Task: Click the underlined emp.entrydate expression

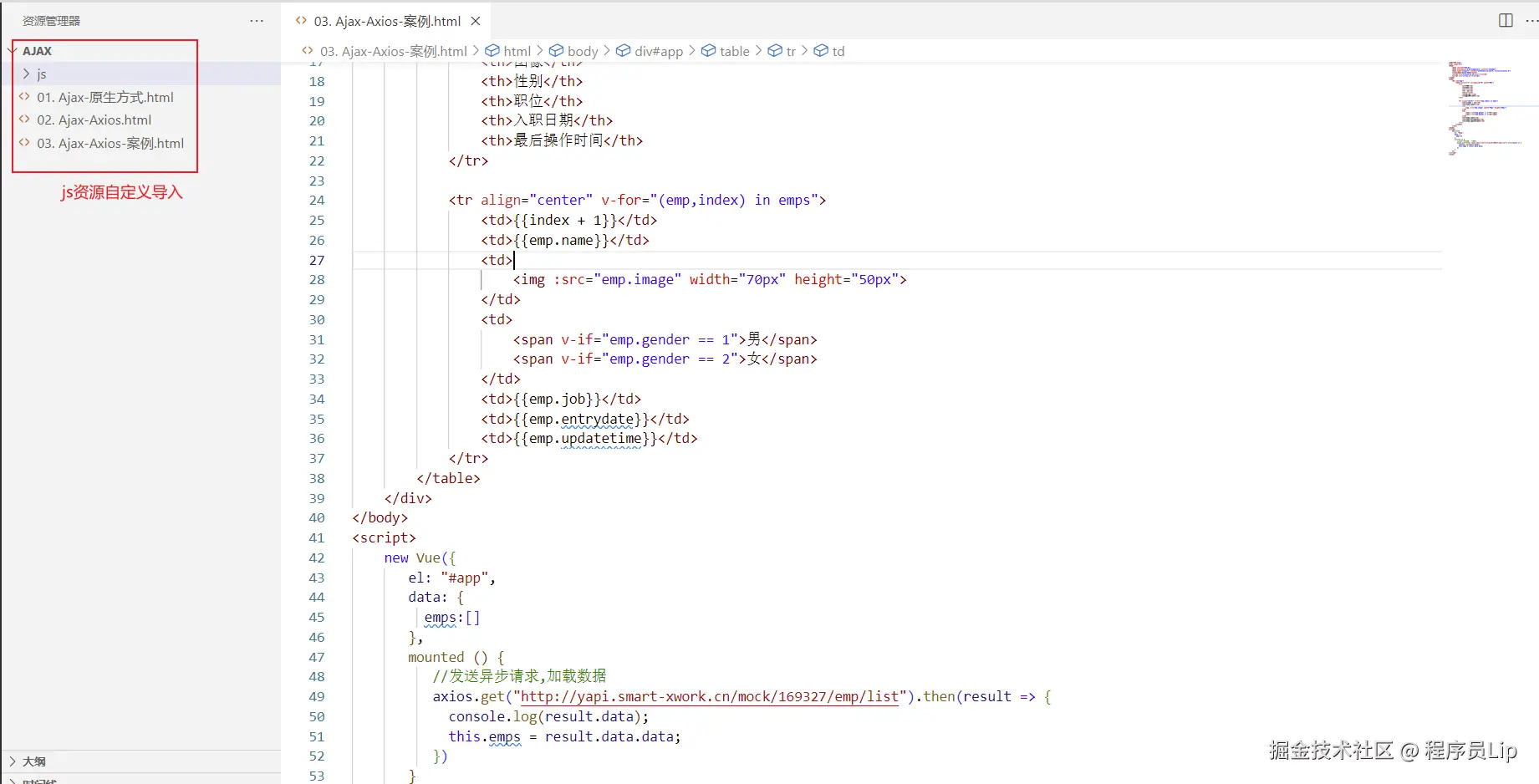Action: click(581, 420)
